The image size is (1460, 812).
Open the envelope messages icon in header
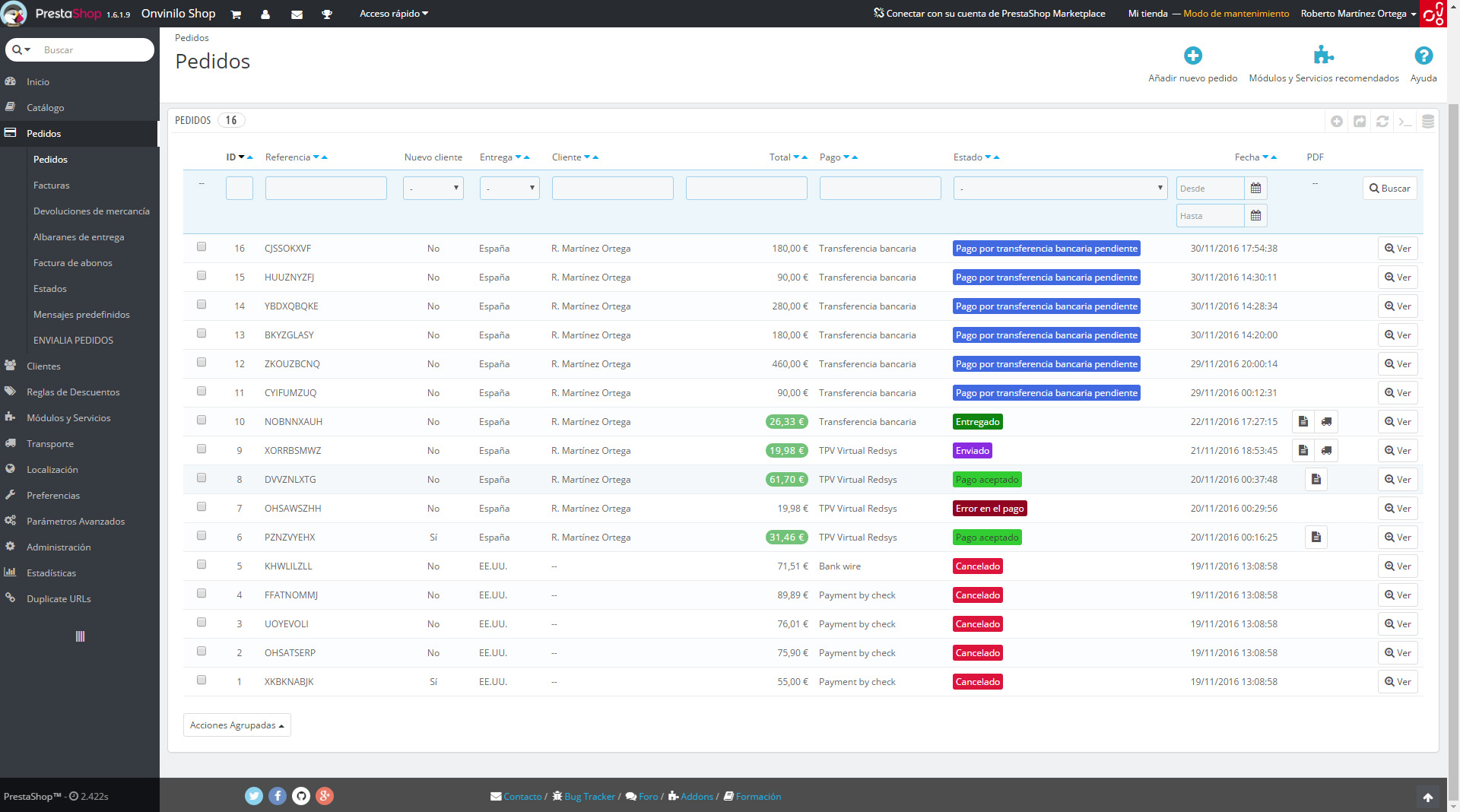(x=297, y=14)
